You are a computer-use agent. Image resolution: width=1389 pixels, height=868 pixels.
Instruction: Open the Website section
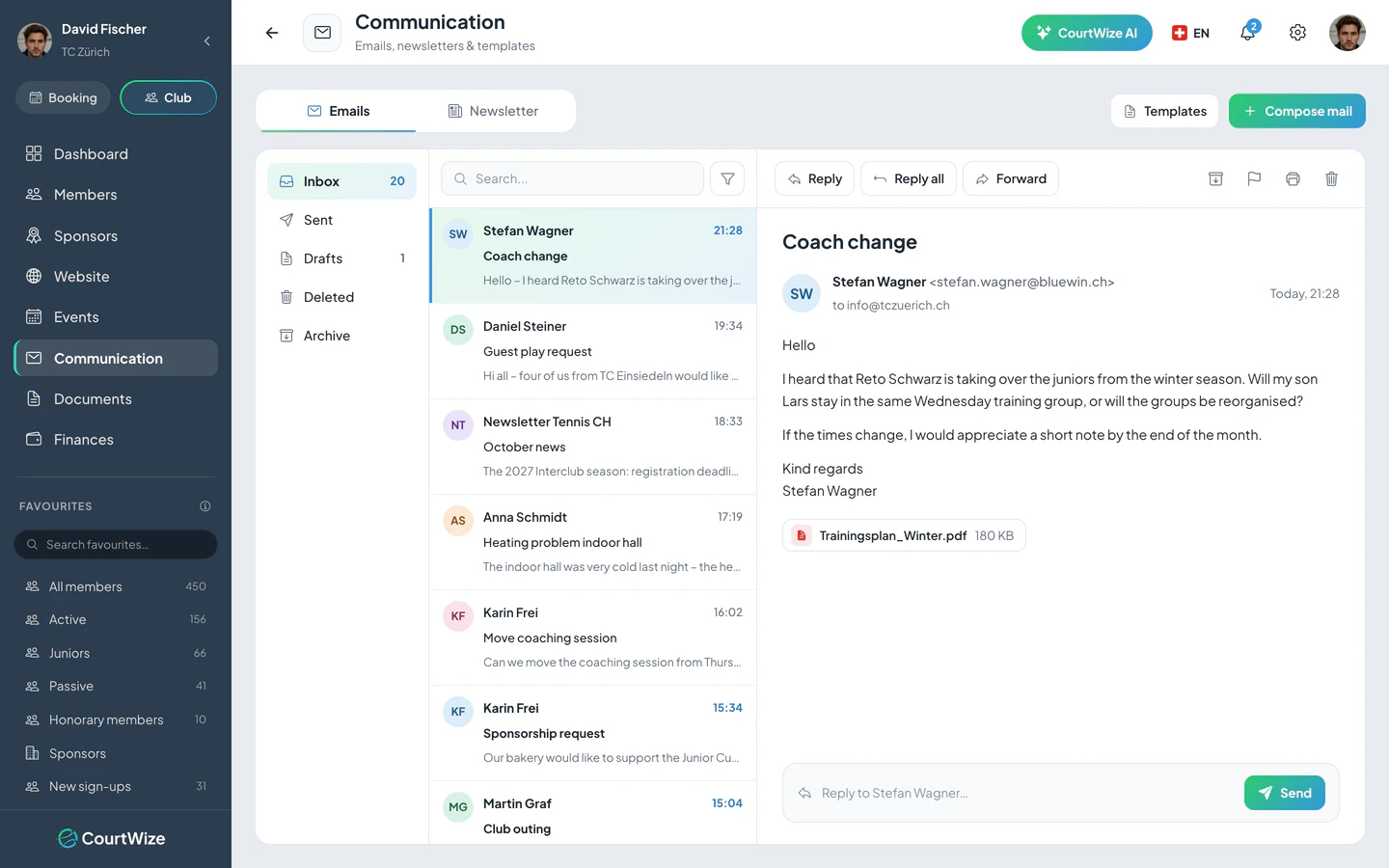pos(116,277)
